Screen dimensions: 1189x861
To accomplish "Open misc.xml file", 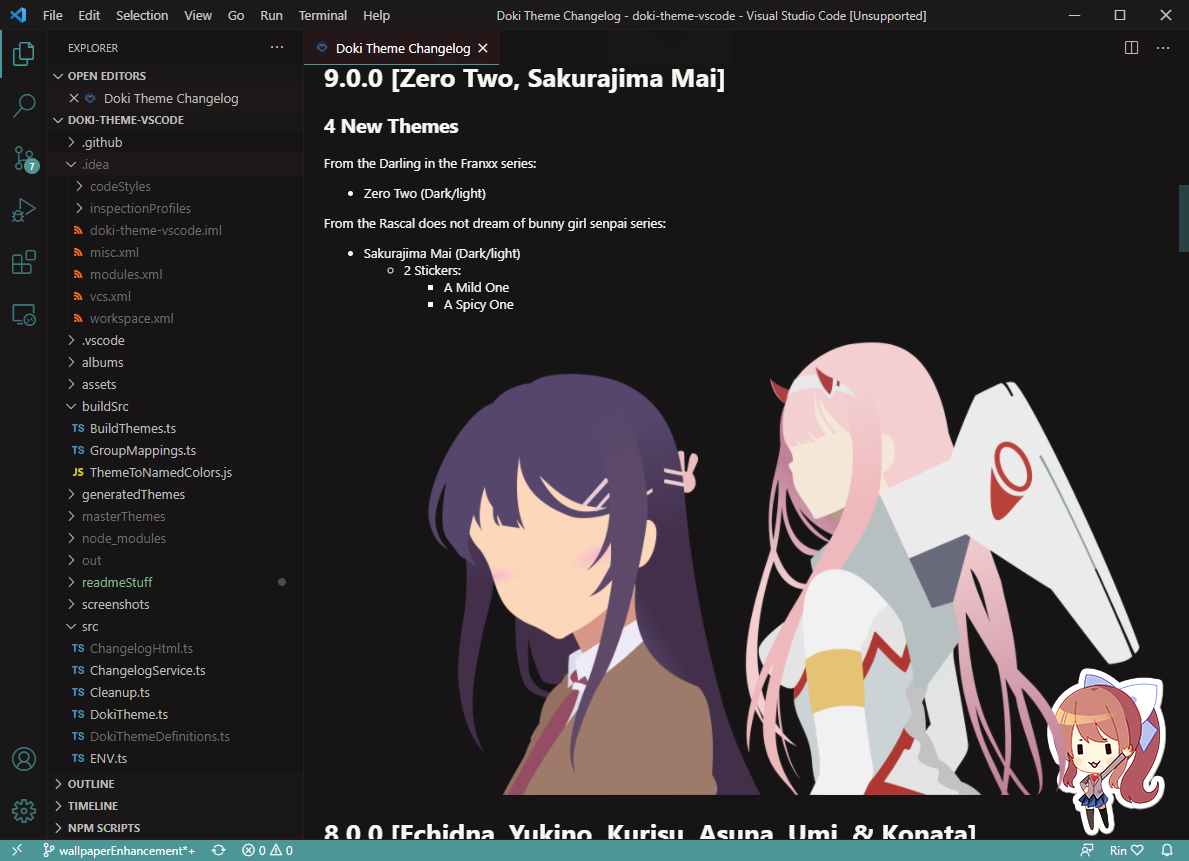I will pos(175,252).
